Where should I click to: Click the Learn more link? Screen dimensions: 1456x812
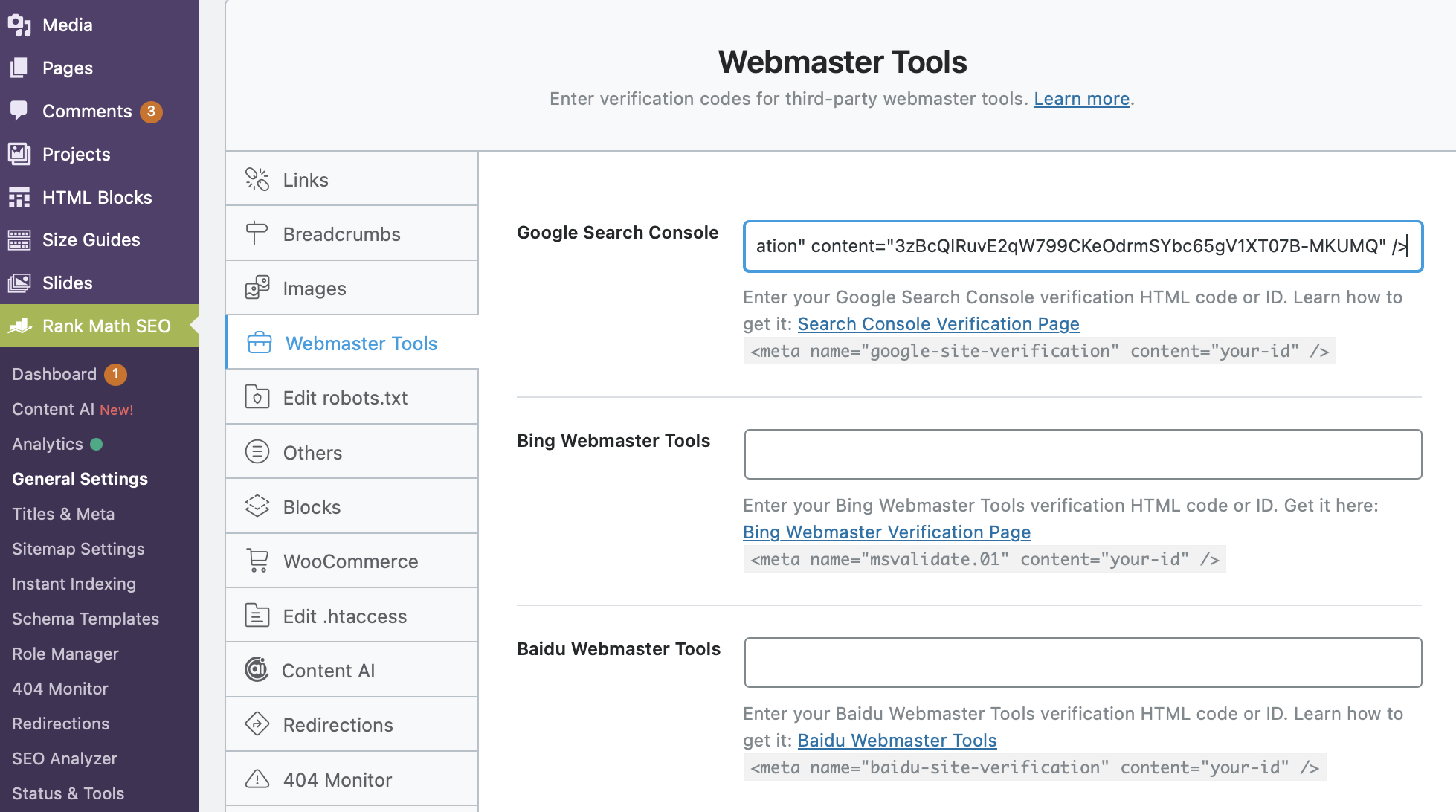1081,99
